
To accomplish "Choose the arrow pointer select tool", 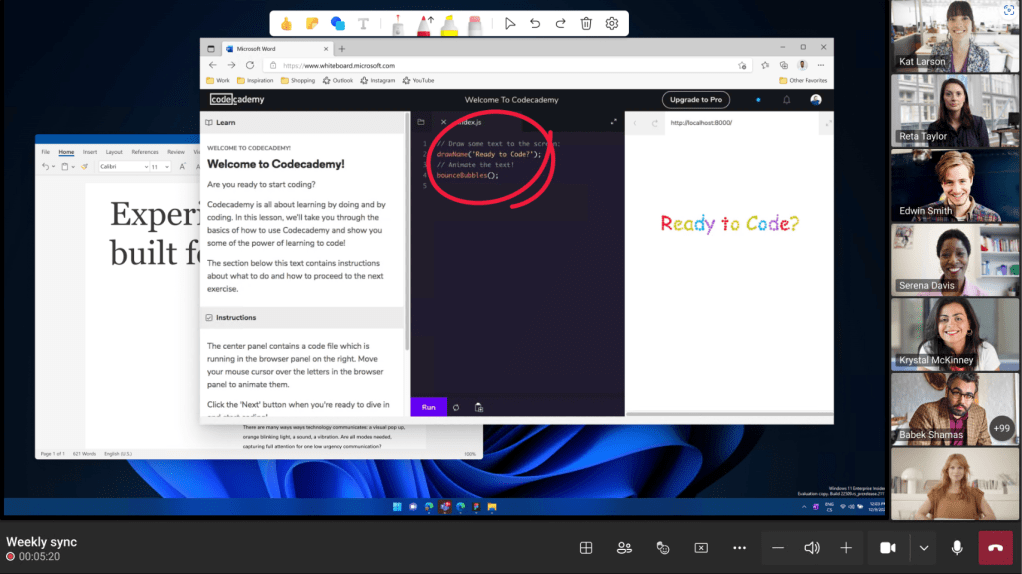I will (x=510, y=23).
